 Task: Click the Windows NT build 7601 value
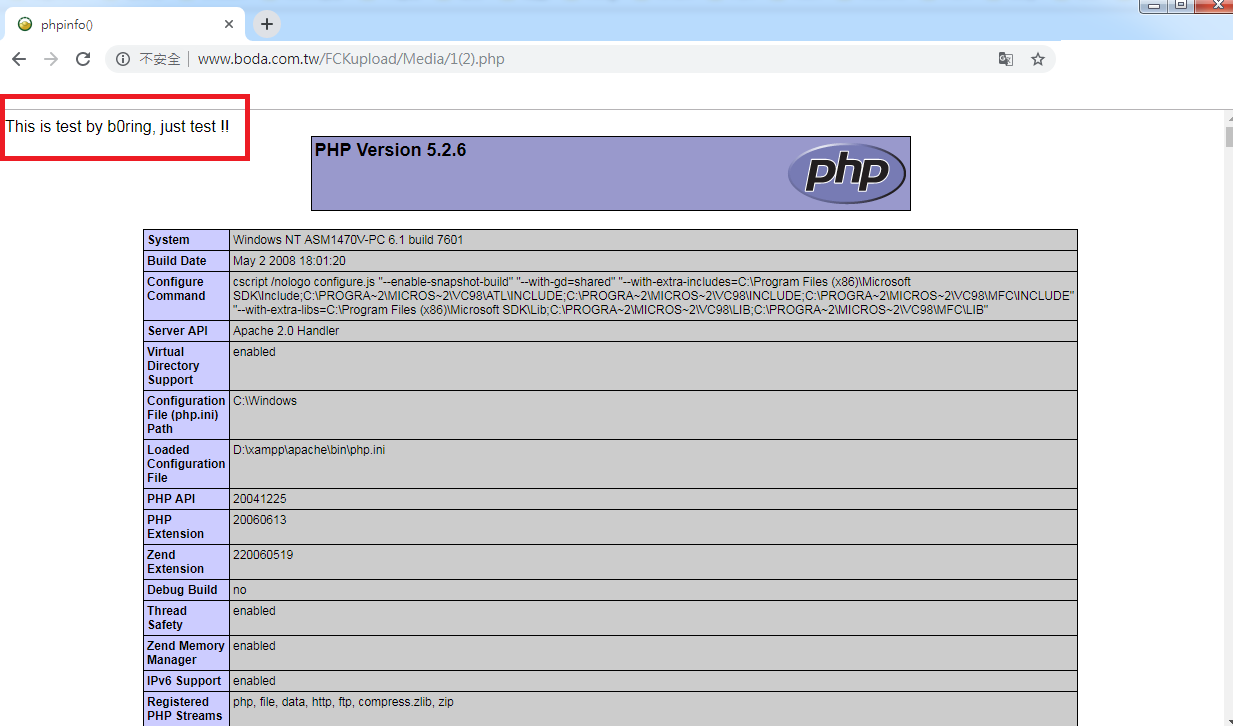pyautogui.click(x=348, y=240)
